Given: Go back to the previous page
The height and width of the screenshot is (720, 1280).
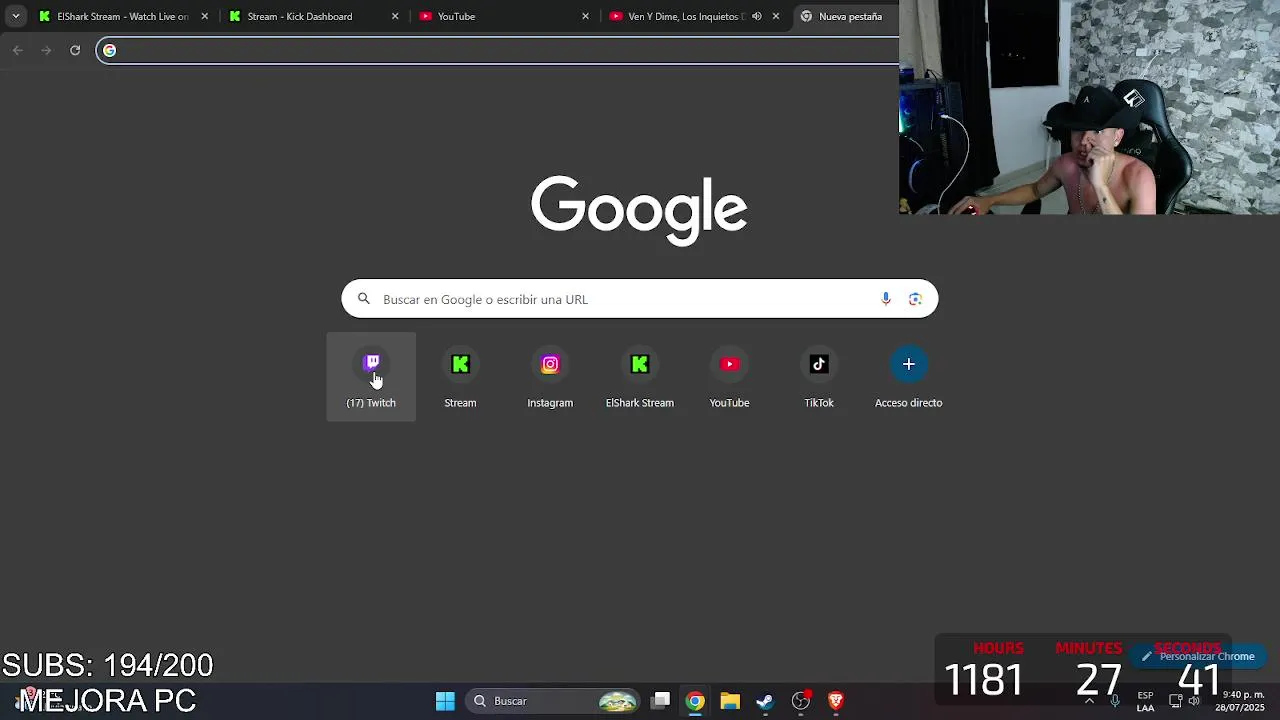Looking at the screenshot, I should 18,50.
